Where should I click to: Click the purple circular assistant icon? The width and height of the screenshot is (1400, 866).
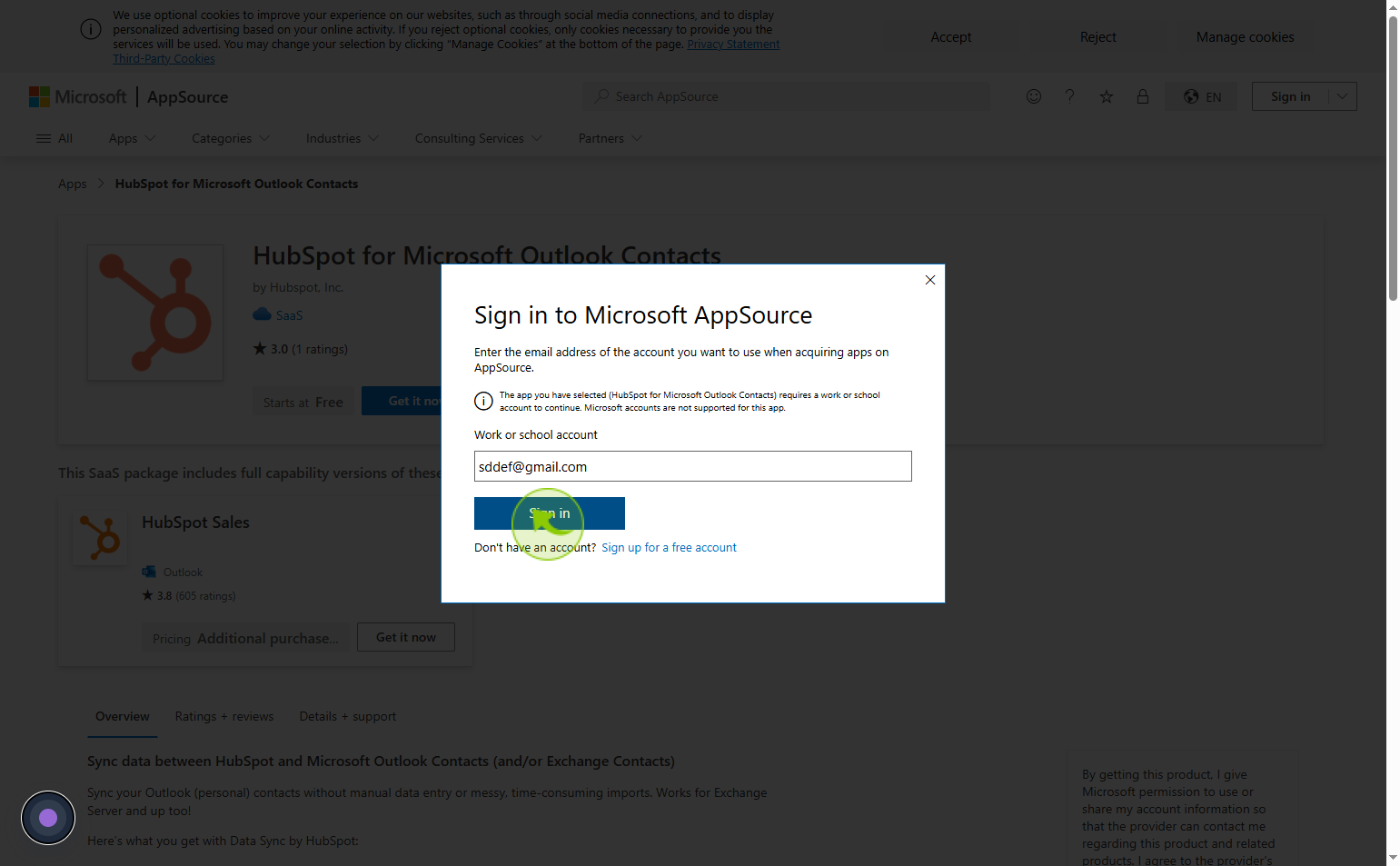(x=48, y=818)
